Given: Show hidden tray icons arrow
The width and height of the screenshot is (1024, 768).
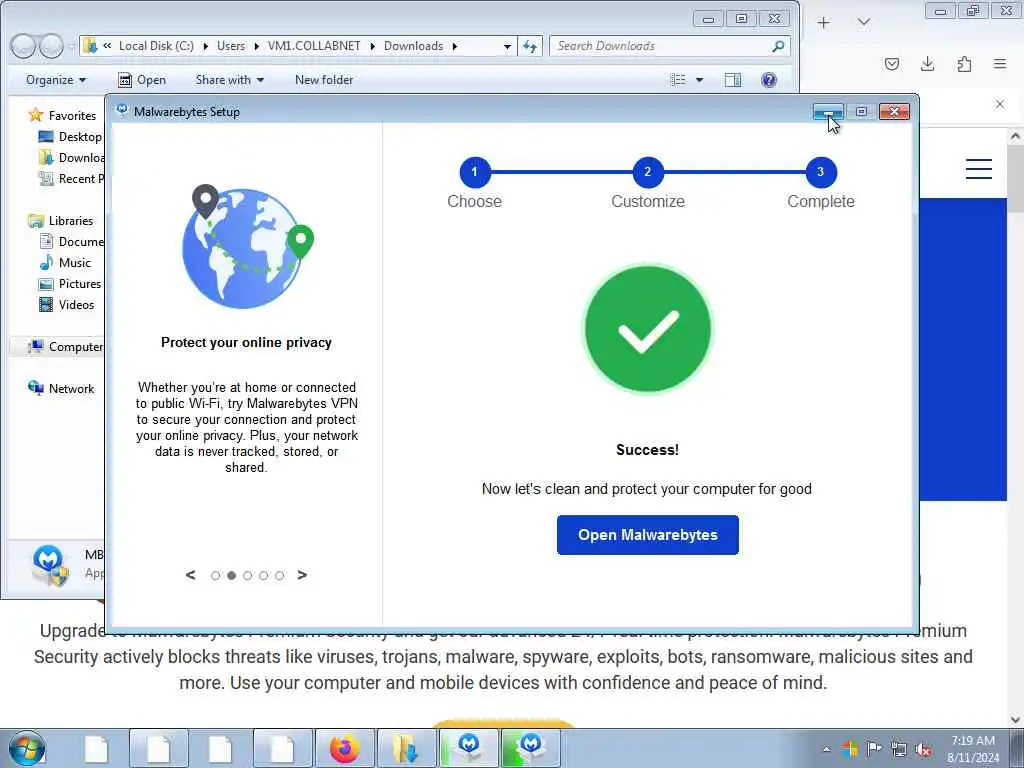Looking at the screenshot, I should pos(826,749).
